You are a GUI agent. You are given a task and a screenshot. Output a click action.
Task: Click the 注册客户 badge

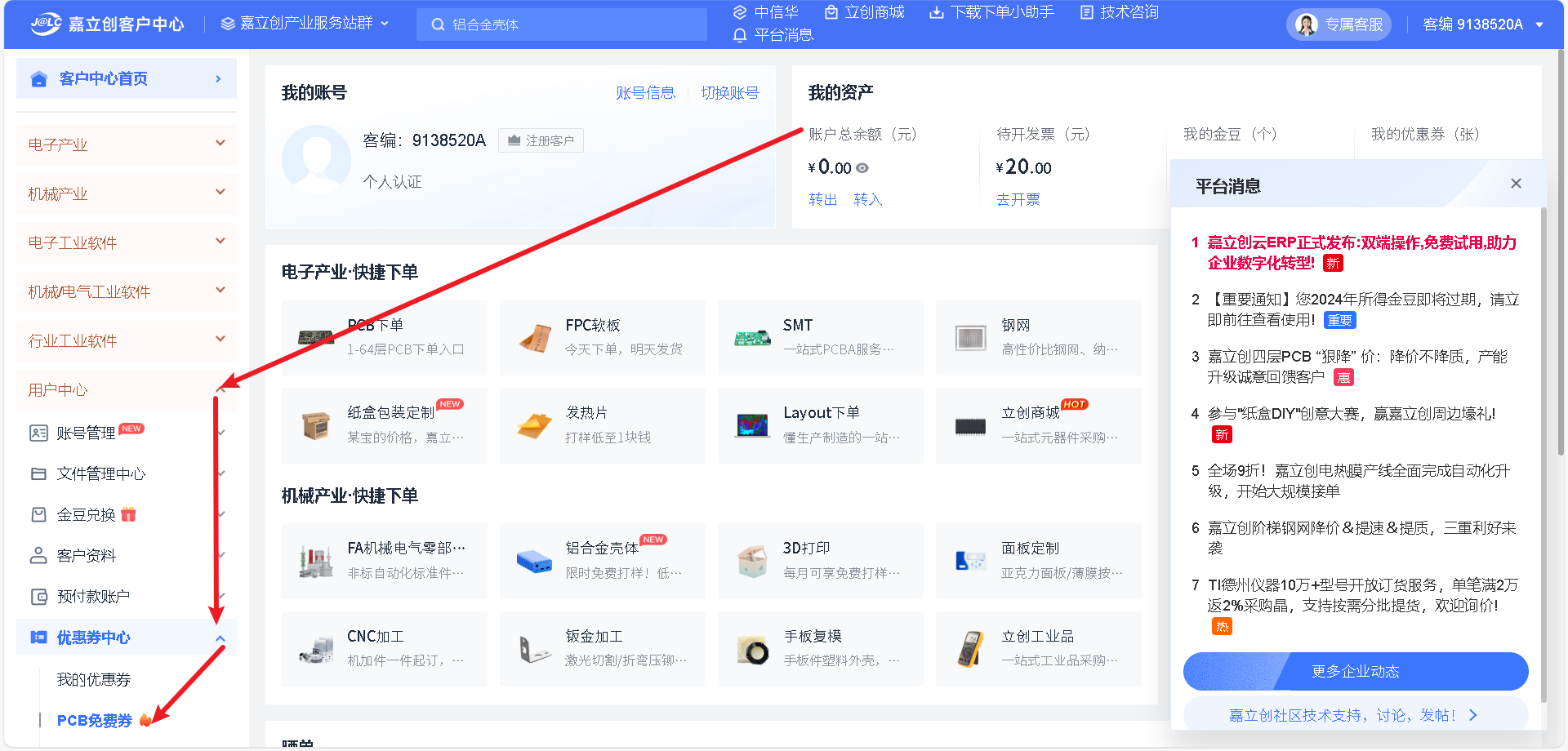(541, 140)
